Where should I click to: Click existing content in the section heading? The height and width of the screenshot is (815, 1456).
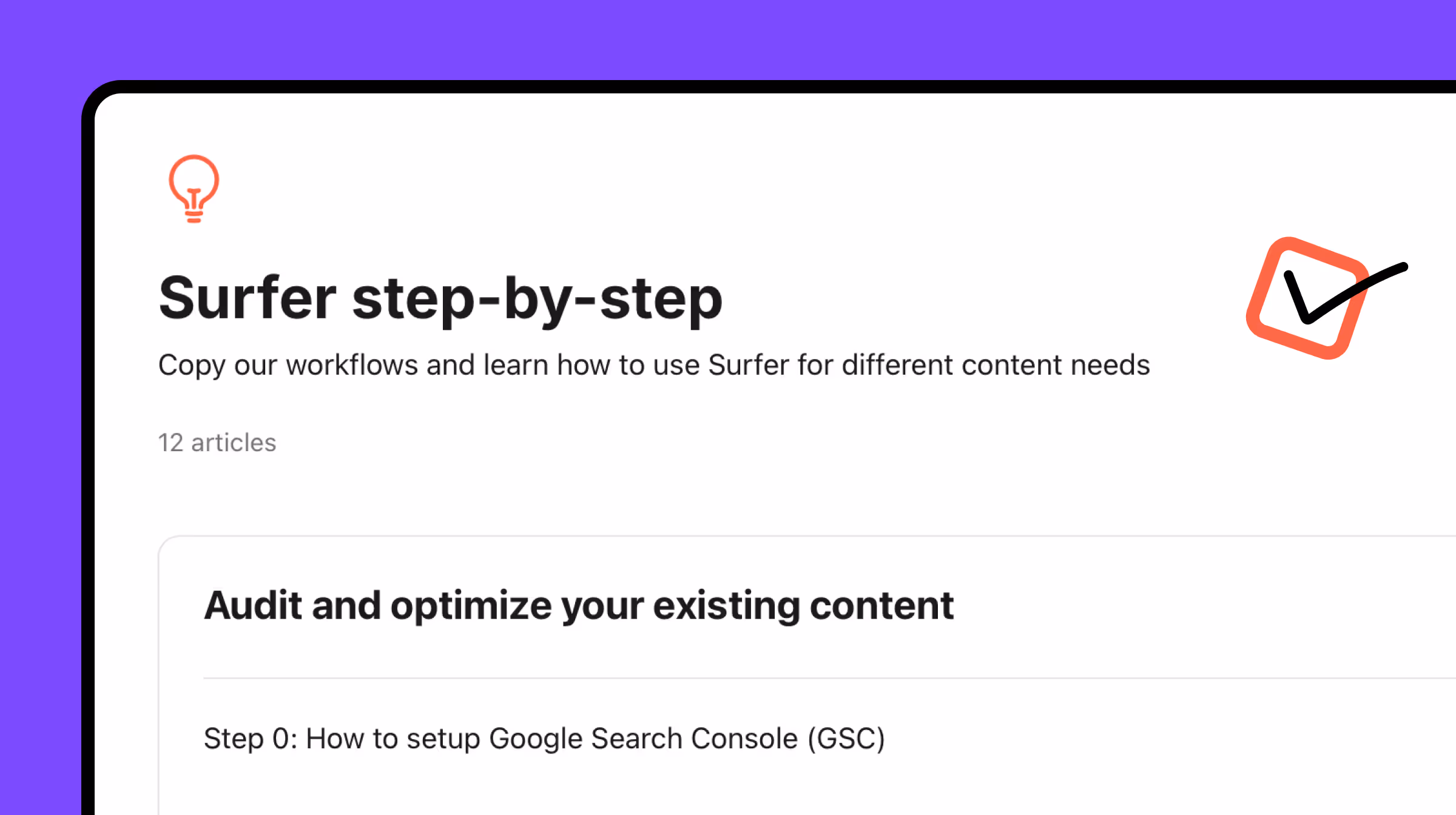coord(803,605)
